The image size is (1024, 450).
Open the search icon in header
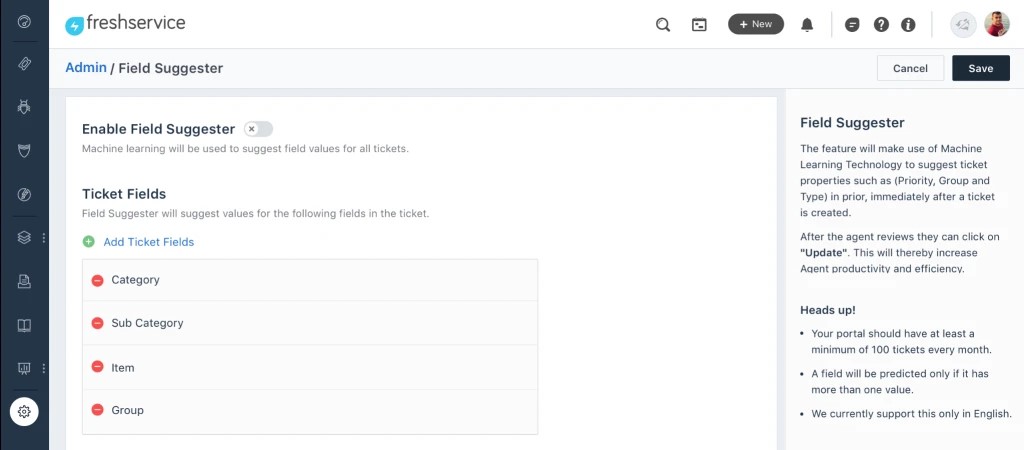[x=663, y=25]
